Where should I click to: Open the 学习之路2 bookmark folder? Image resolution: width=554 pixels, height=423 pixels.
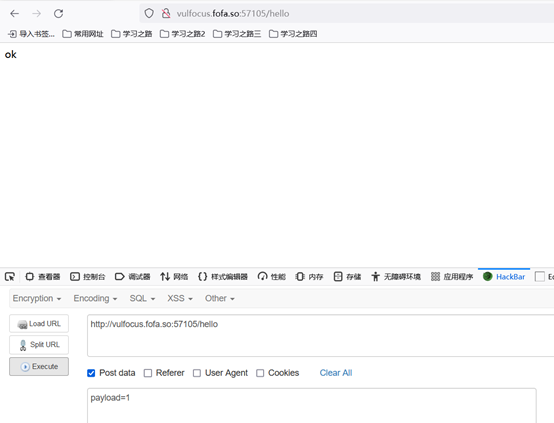coord(182,34)
